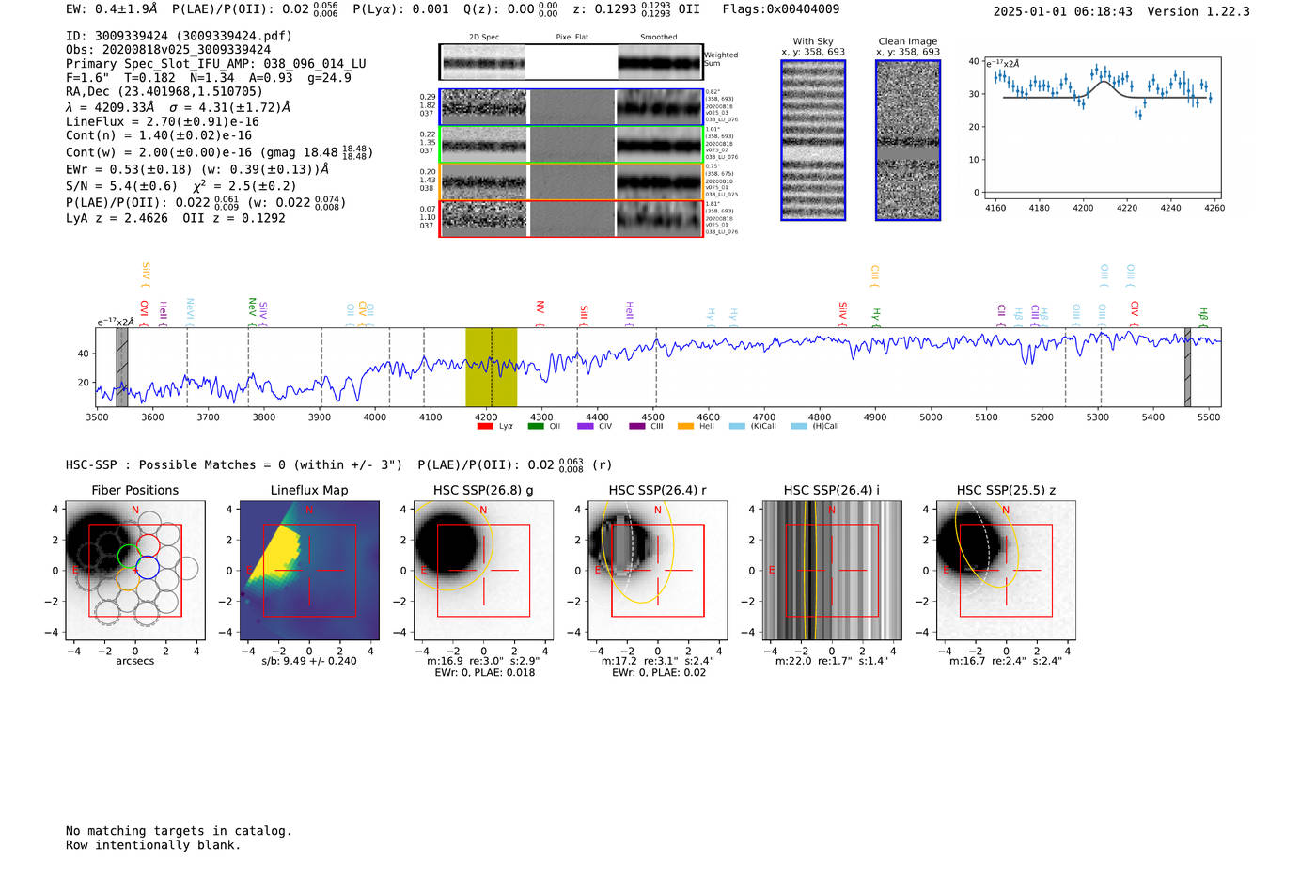Click the gray hatched band near 3550 Å
This screenshot has width=1316, height=896.
point(122,368)
